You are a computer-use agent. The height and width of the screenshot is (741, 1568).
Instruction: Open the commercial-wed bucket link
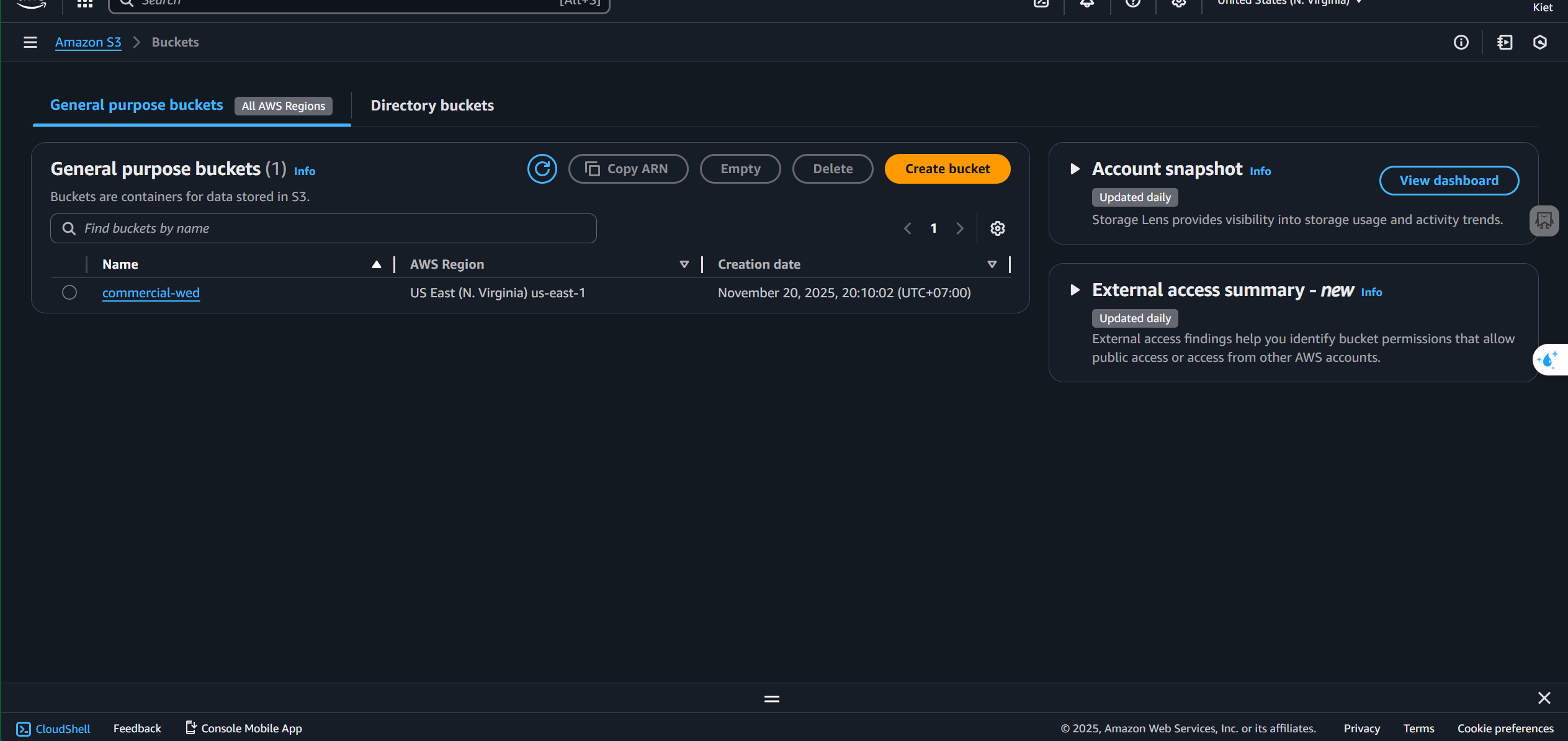click(151, 293)
